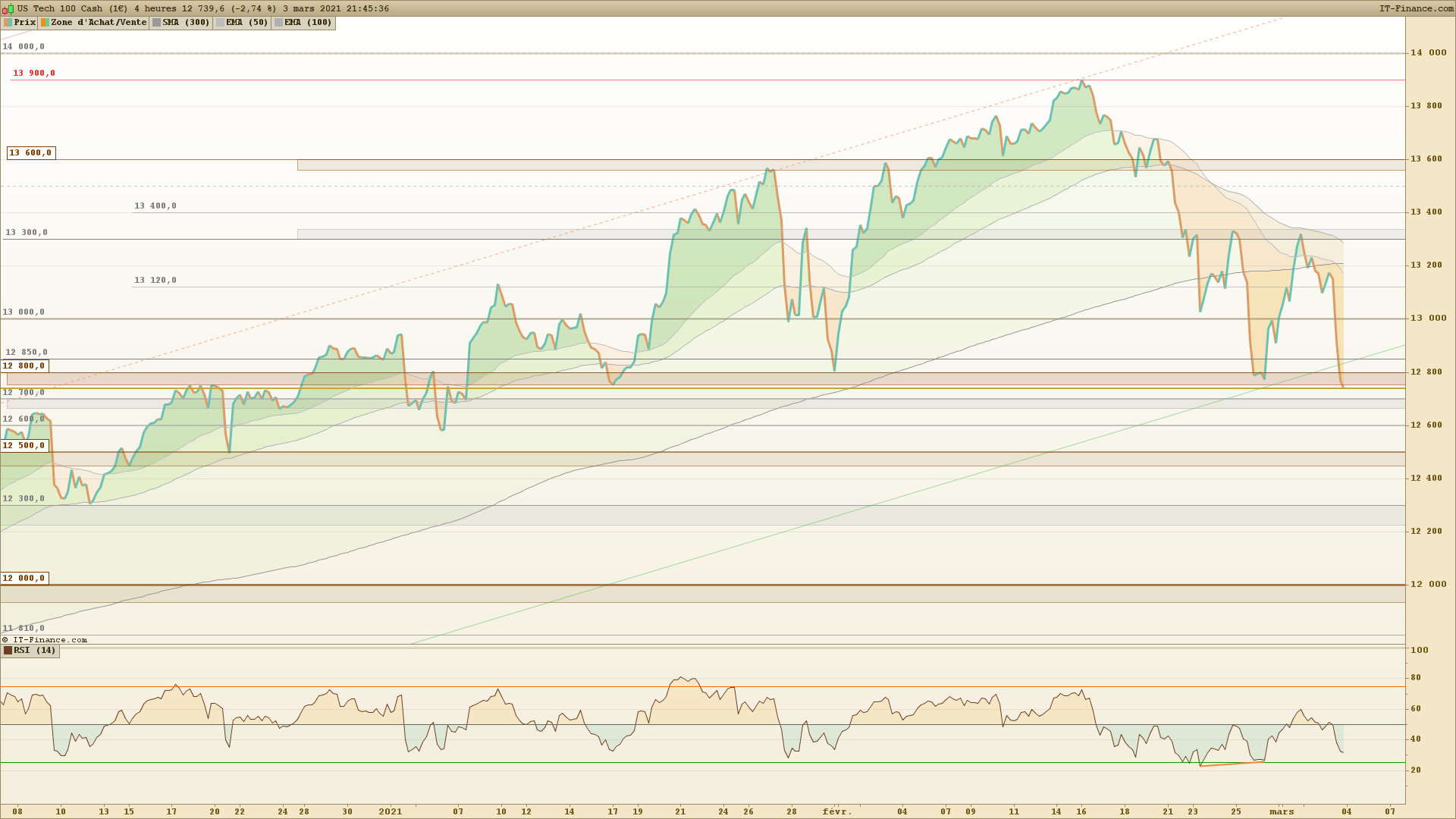
Task: Click the Prix color swatch icon
Action: pos(8,23)
